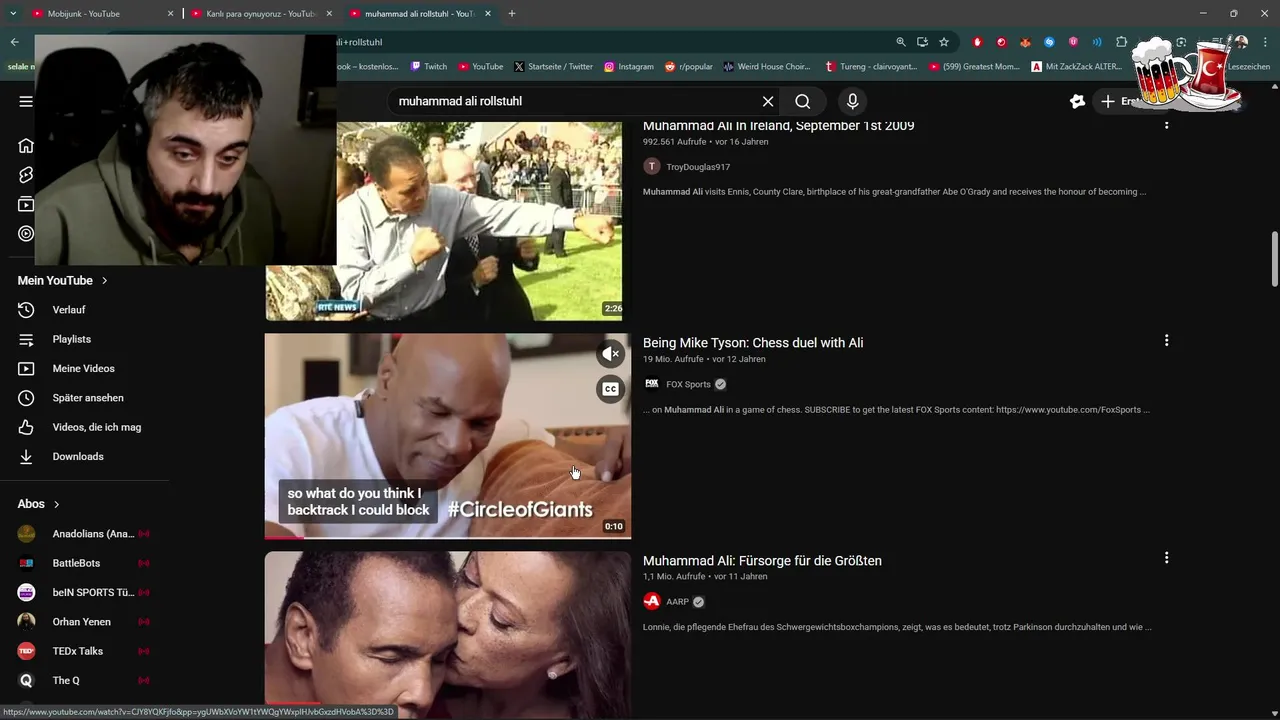The image size is (1280, 720).
Task: Open the r/popular Reddit bookmark
Action: (x=688, y=67)
